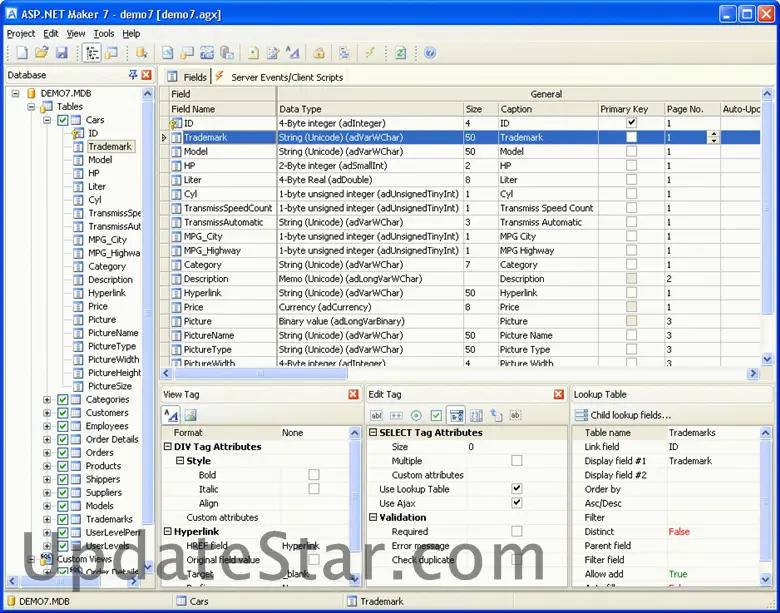
Task: Click the font-style A toolbar icon in the main toolbar
Action: 292,52
